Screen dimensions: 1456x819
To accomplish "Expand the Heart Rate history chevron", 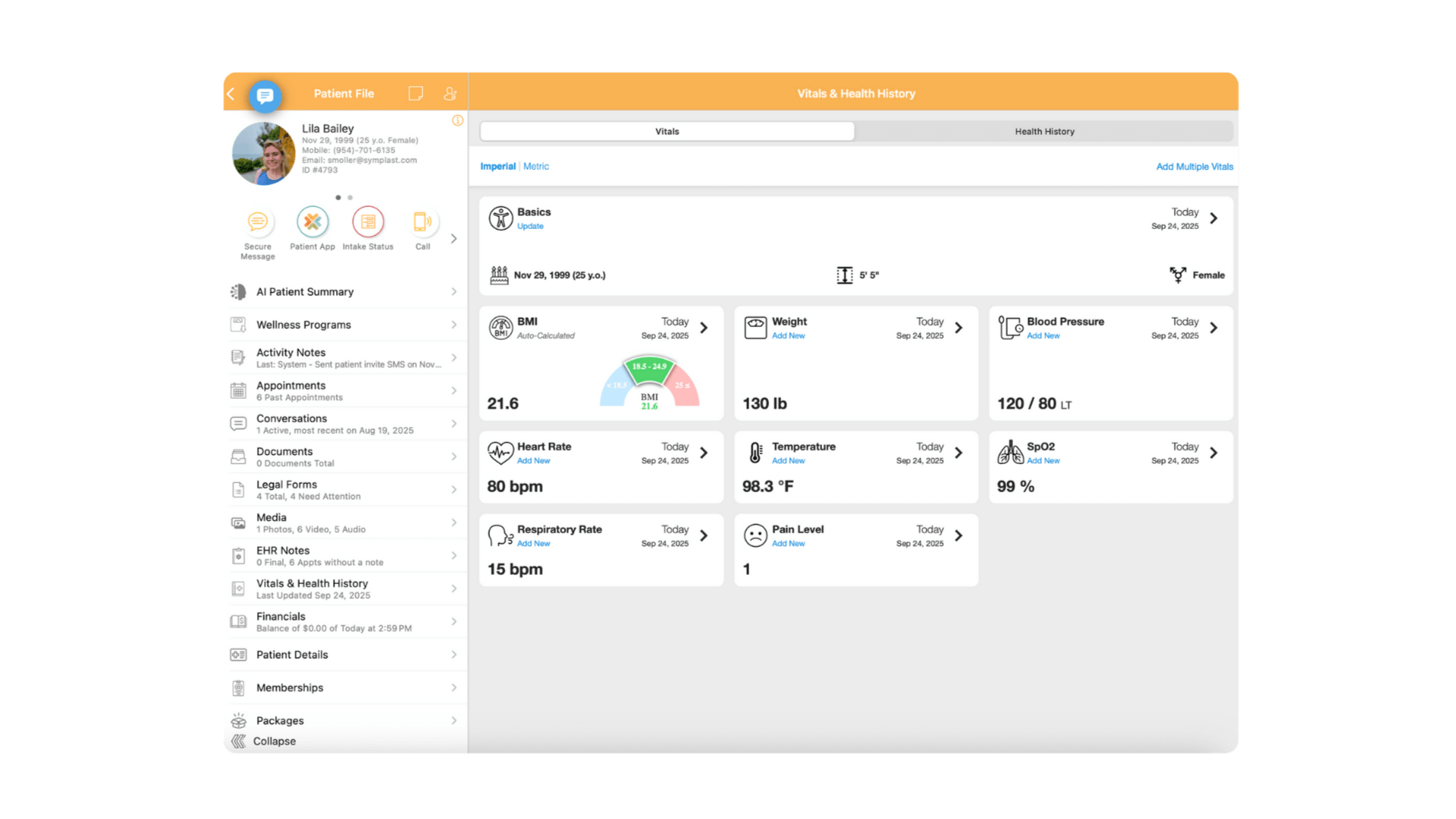I will point(704,453).
